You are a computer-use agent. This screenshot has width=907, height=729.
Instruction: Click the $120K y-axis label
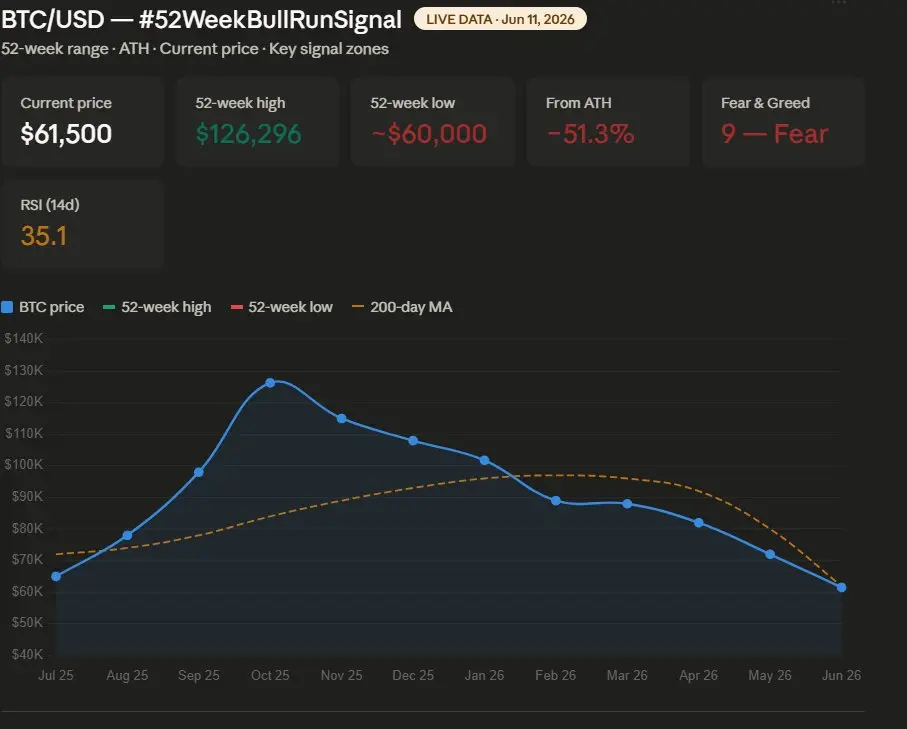pyautogui.click(x=24, y=402)
